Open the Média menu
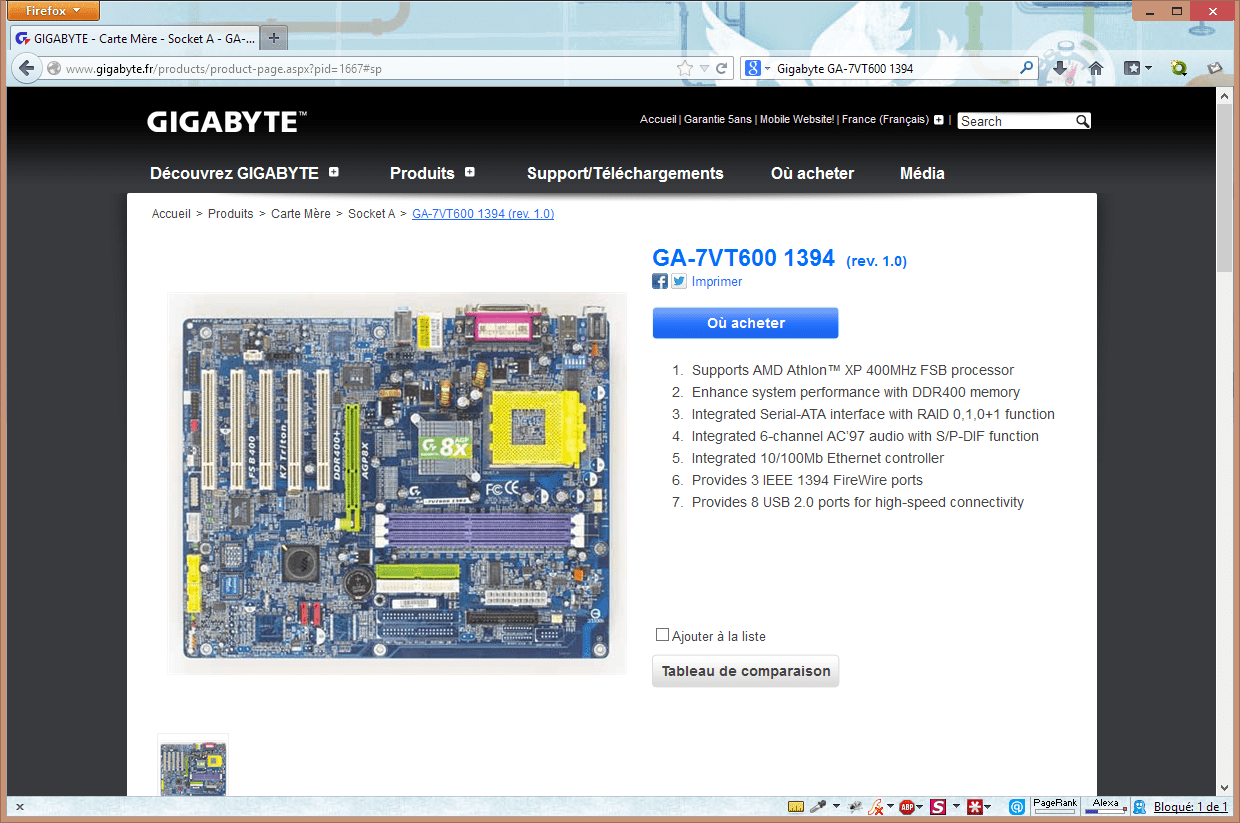 (922, 173)
